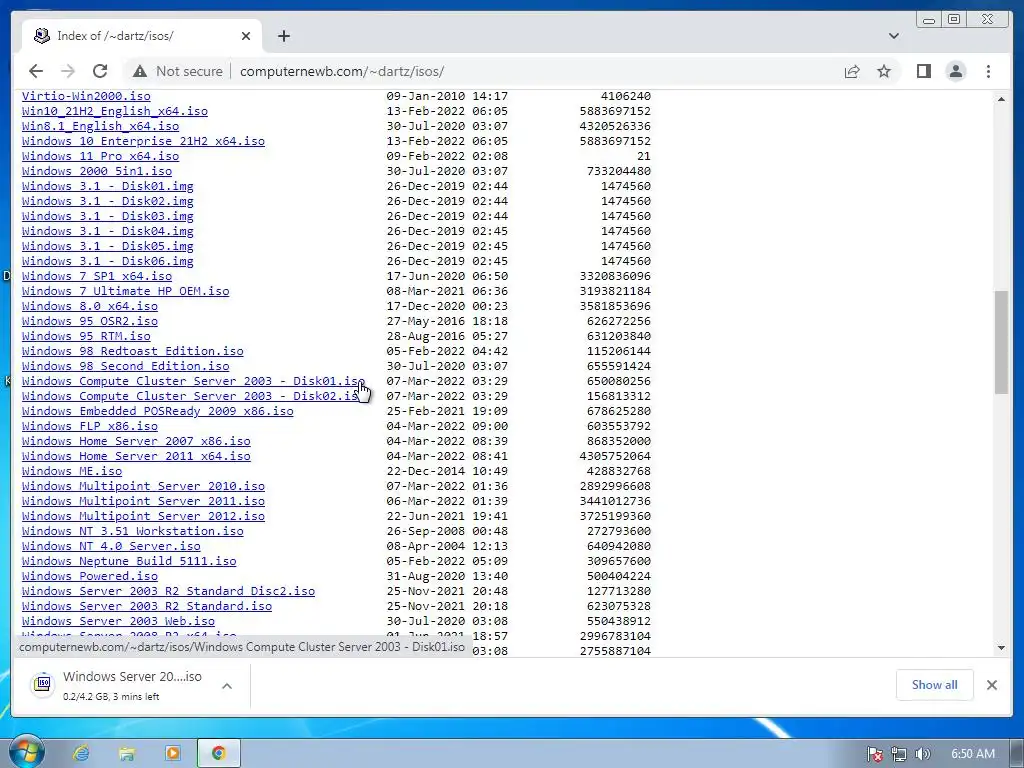Open Windows 95 OSR2.iso link
This screenshot has width=1024, height=768.
[89, 321]
